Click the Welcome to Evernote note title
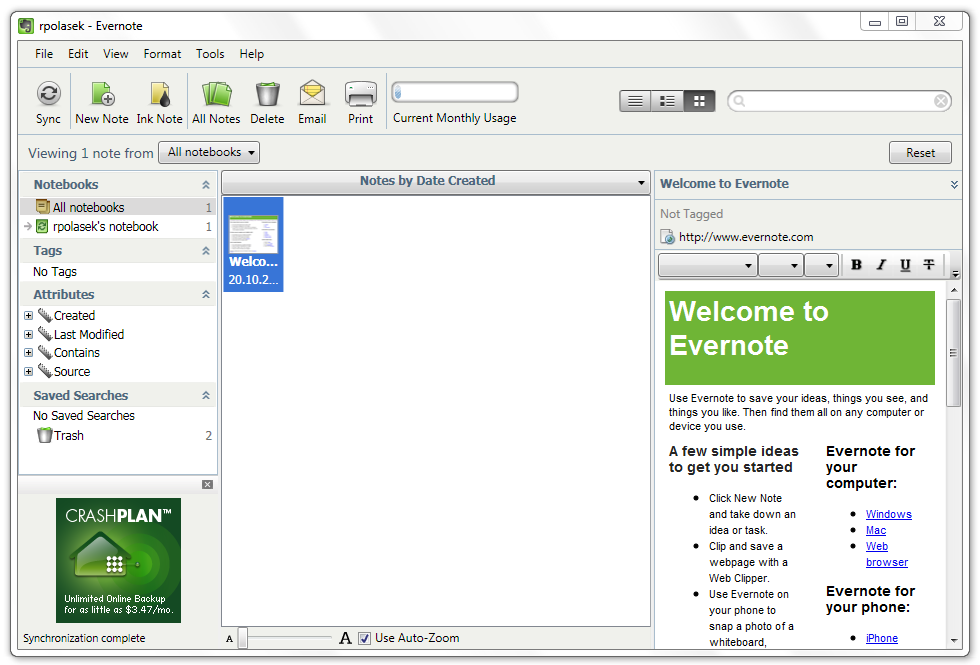Screen dimensions: 980x665 pos(724,184)
